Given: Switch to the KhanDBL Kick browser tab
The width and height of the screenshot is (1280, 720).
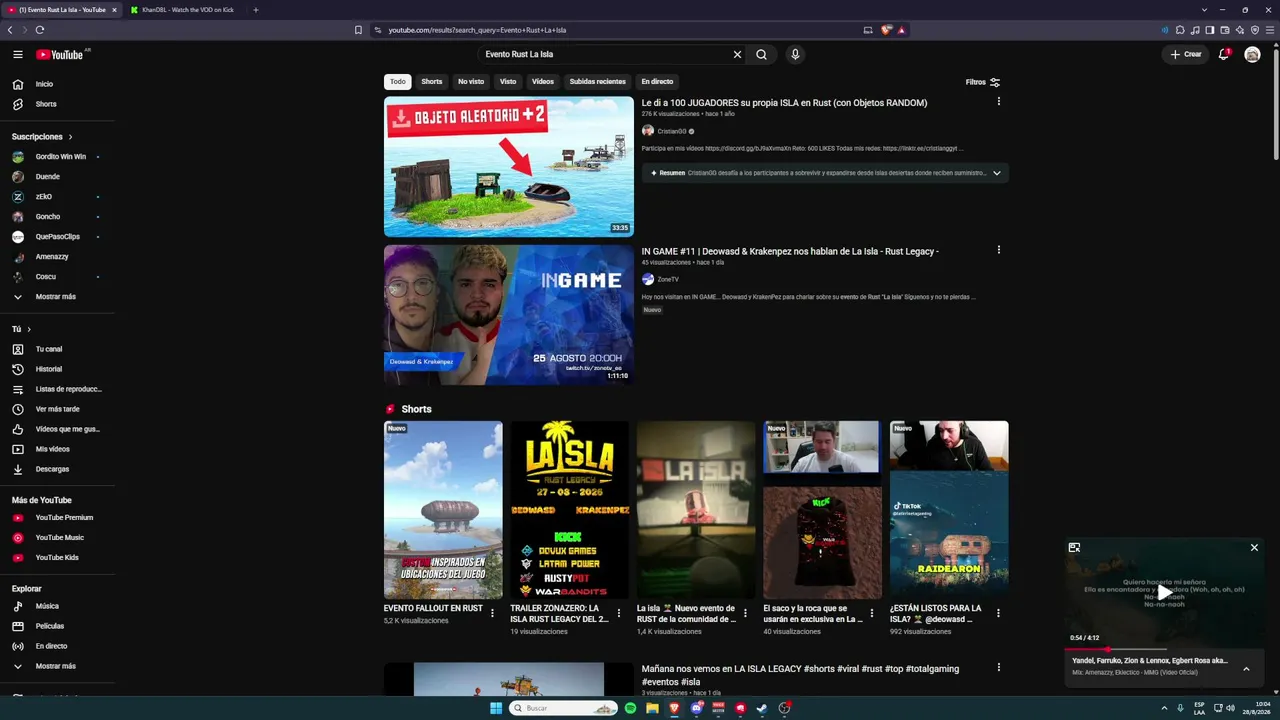Looking at the screenshot, I should [x=187, y=10].
